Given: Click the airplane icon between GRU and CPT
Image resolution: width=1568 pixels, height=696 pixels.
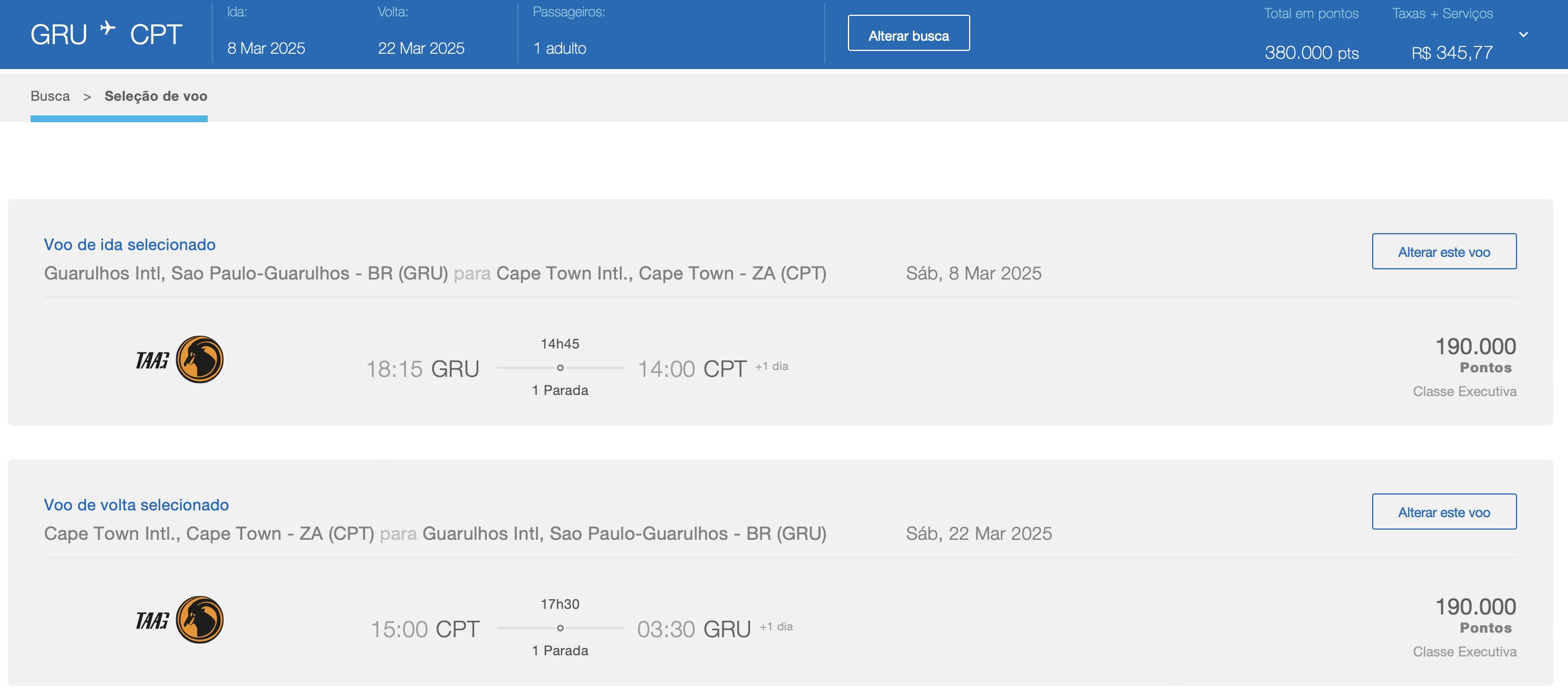Looking at the screenshot, I should (108, 28).
